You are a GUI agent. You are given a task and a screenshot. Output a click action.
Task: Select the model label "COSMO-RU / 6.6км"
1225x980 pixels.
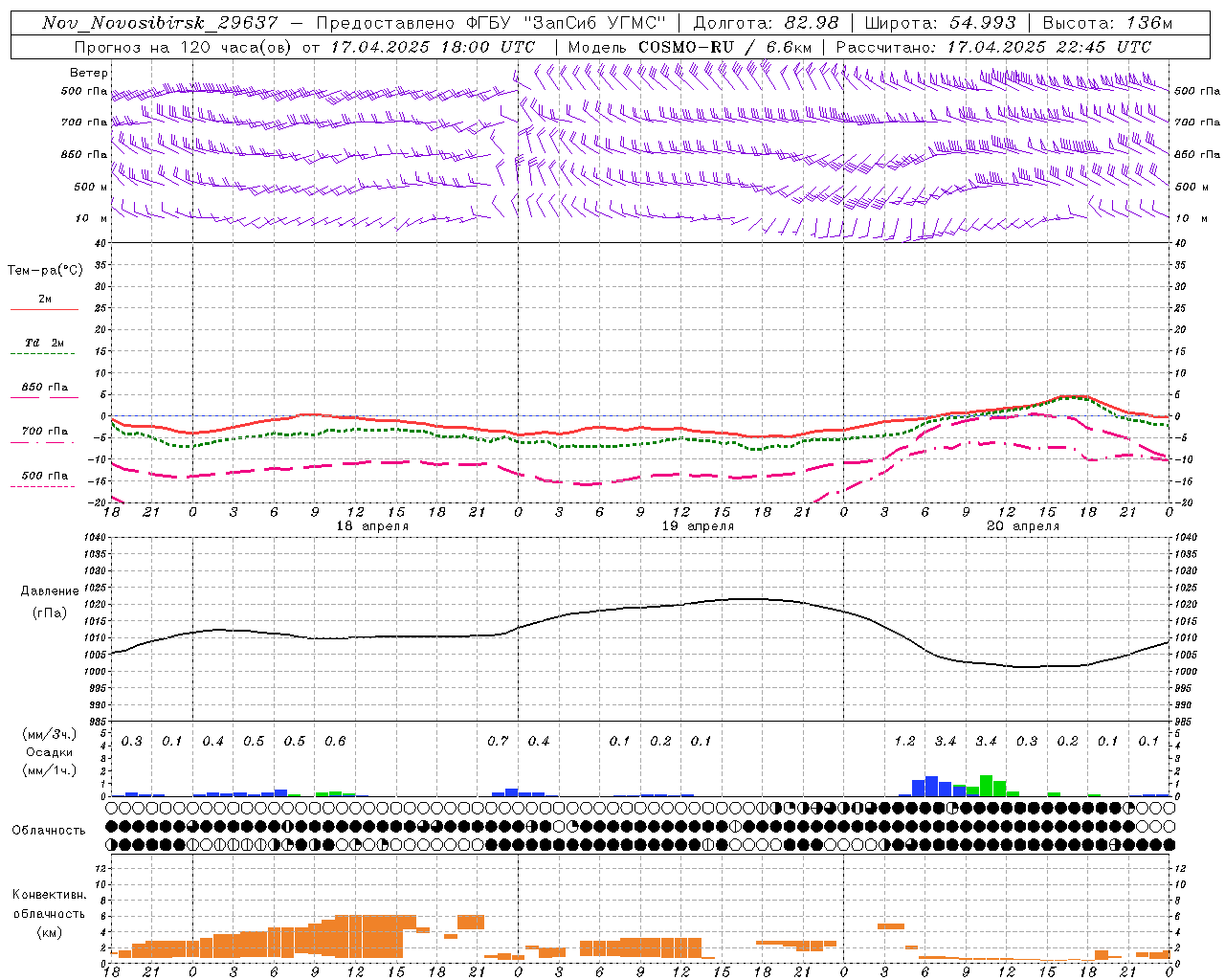point(724,47)
